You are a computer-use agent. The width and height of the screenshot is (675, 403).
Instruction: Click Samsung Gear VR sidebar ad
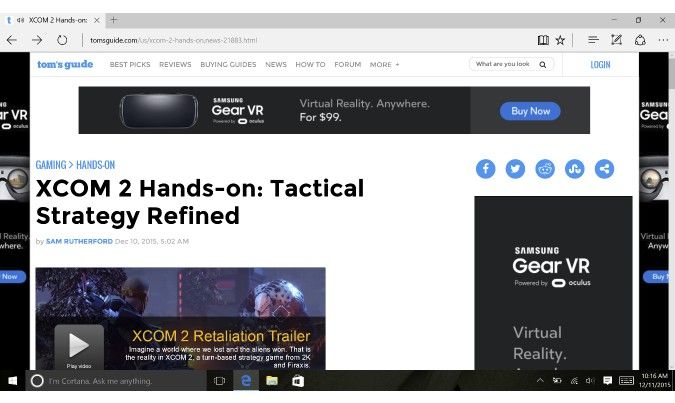click(553, 283)
